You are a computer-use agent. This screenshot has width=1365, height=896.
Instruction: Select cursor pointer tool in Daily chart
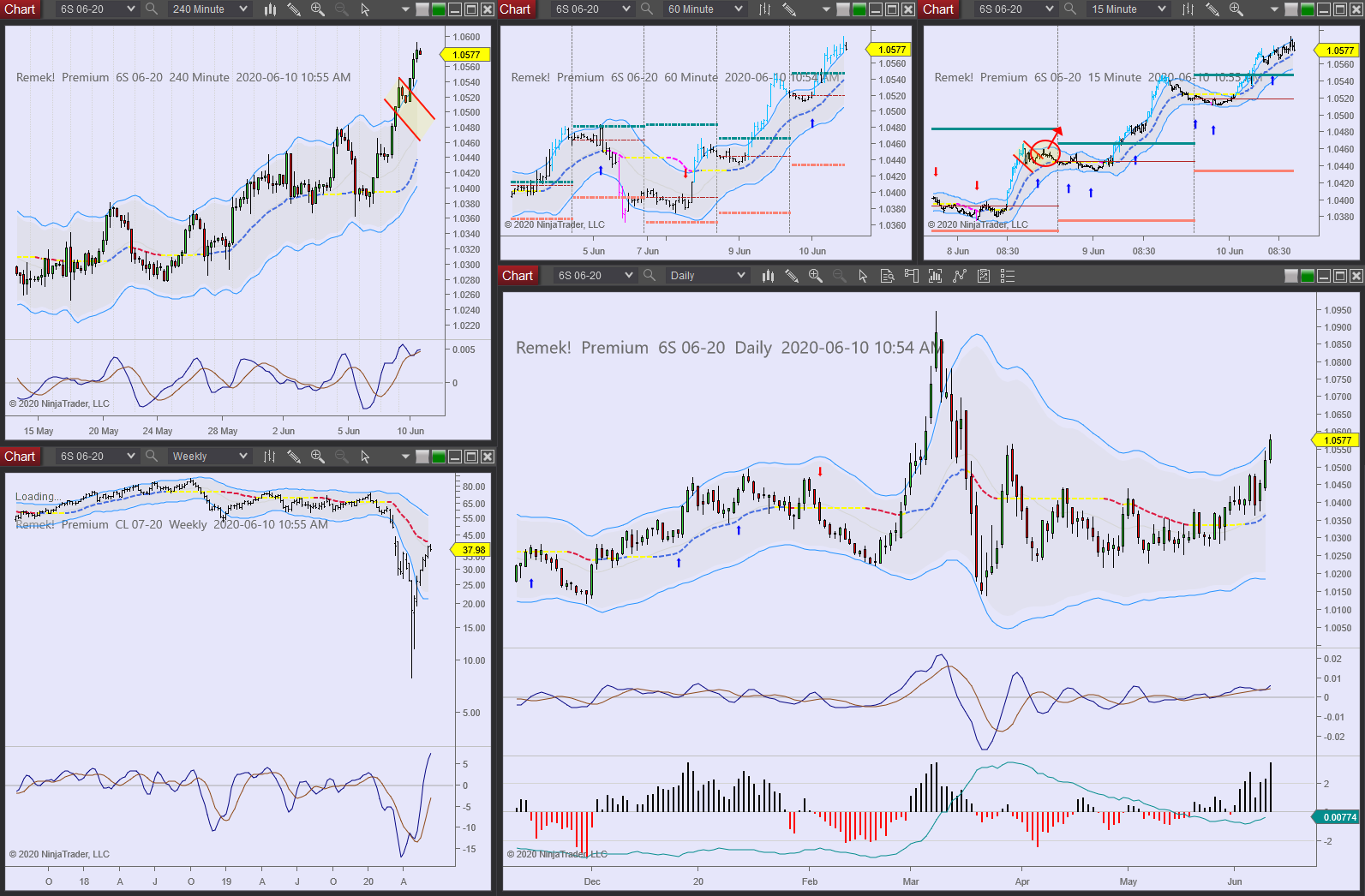click(863, 276)
